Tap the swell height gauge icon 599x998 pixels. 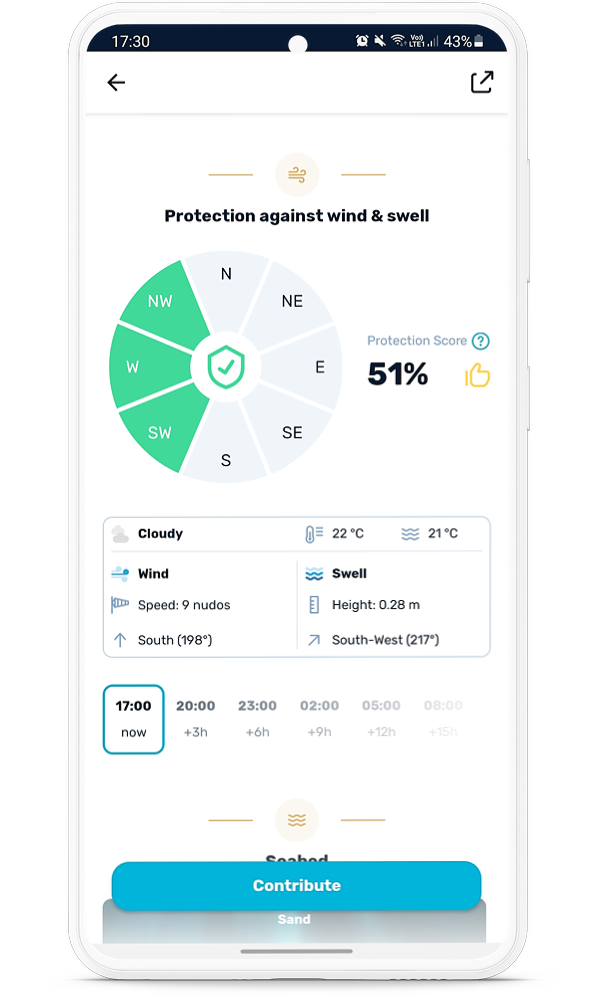314,604
